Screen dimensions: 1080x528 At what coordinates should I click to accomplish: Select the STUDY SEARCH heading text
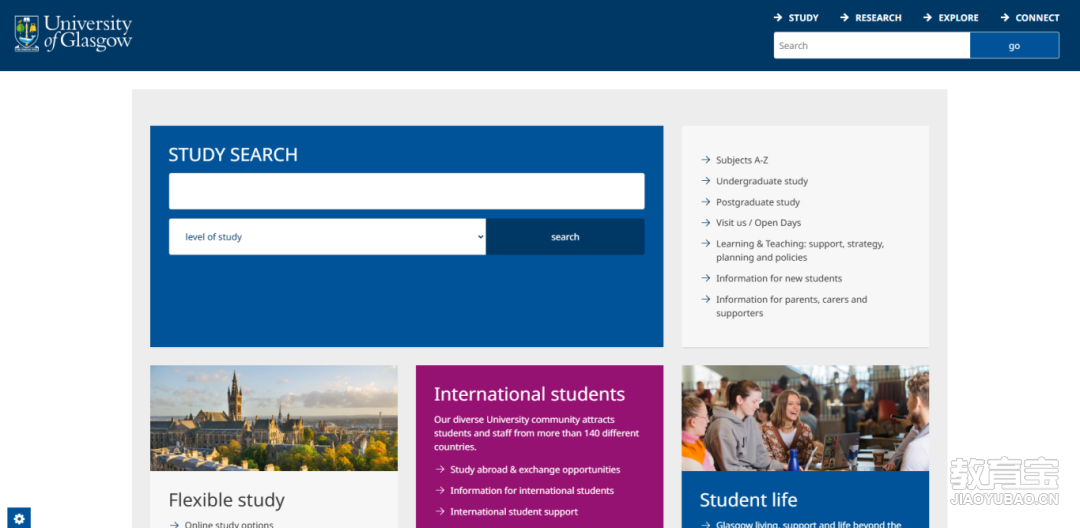233,155
